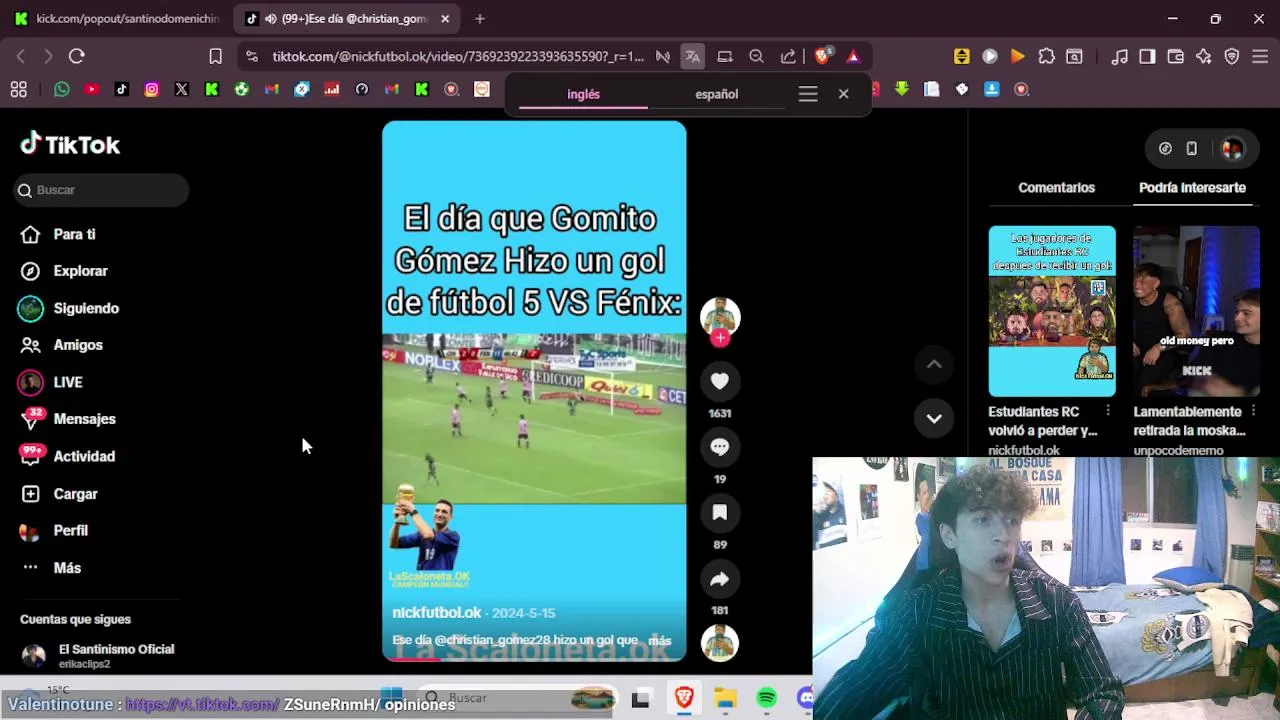Go to the next video using the down chevron

tap(934, 418)
